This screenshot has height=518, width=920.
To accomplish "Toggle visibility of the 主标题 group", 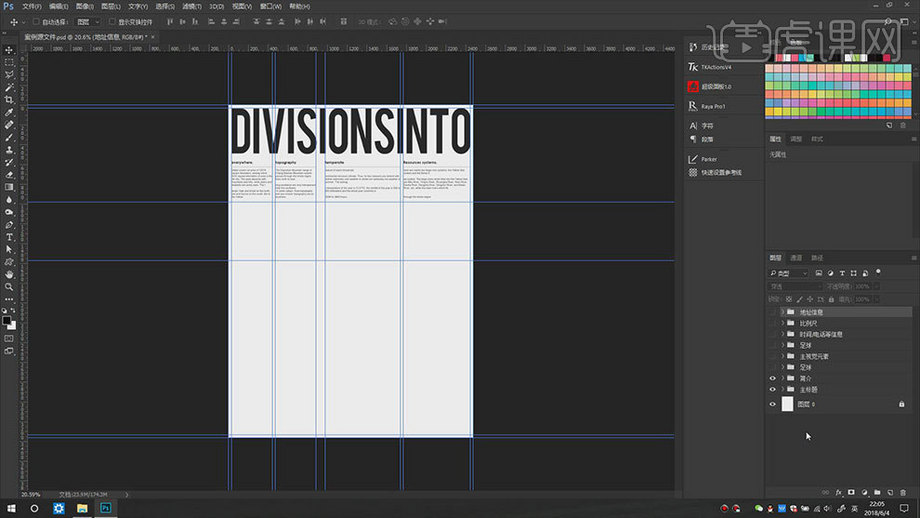I will (x=772, y=389).
